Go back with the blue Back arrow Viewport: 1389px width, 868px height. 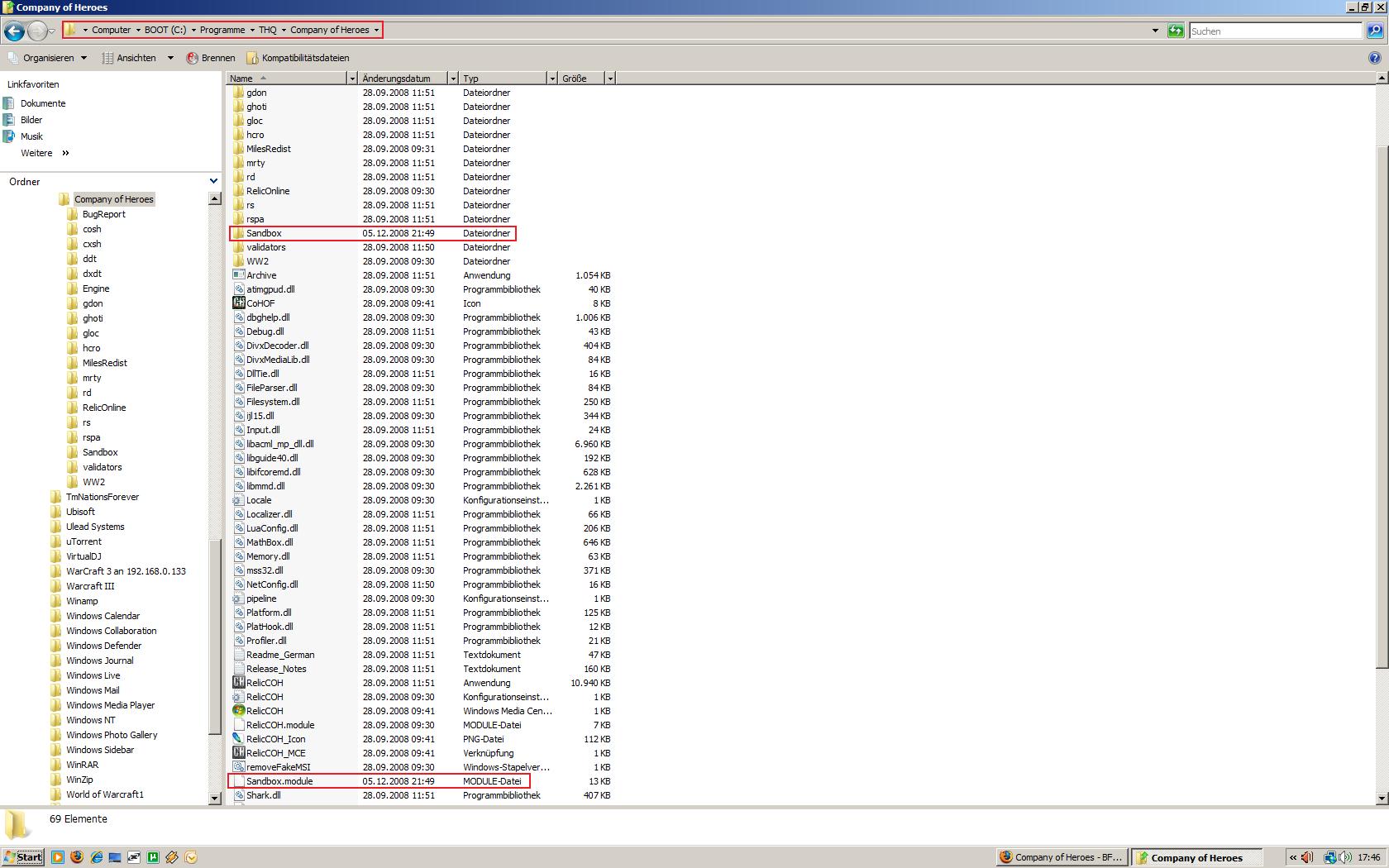coord(14,31)
